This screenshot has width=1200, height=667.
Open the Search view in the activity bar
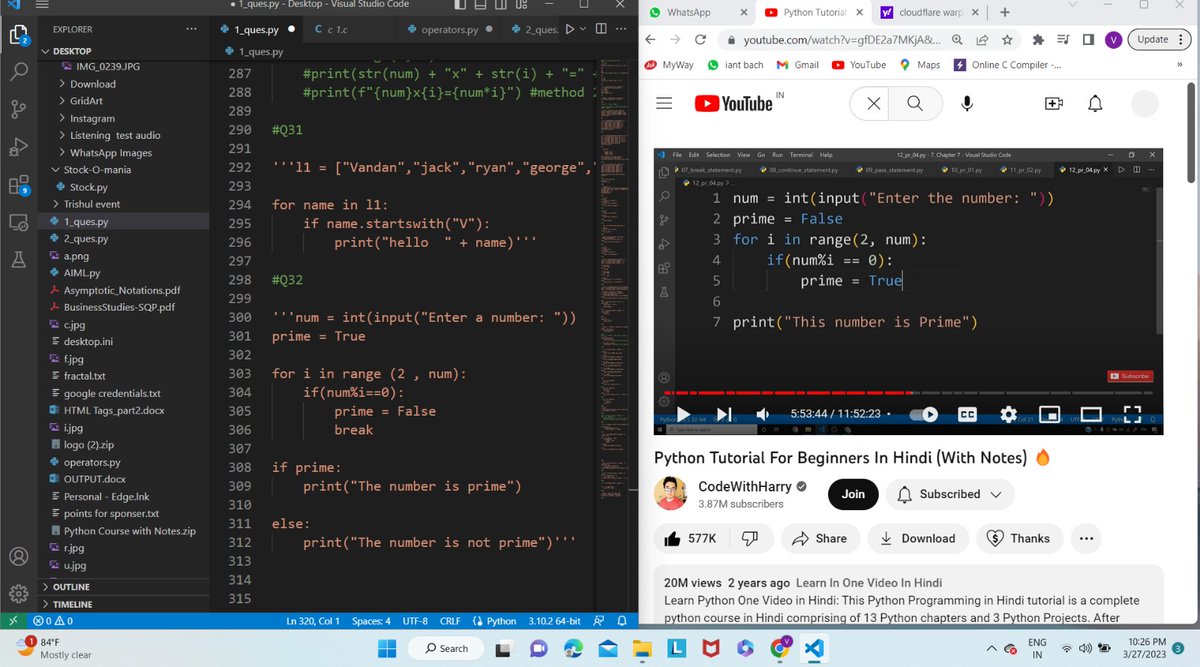[x=18, y=72]
